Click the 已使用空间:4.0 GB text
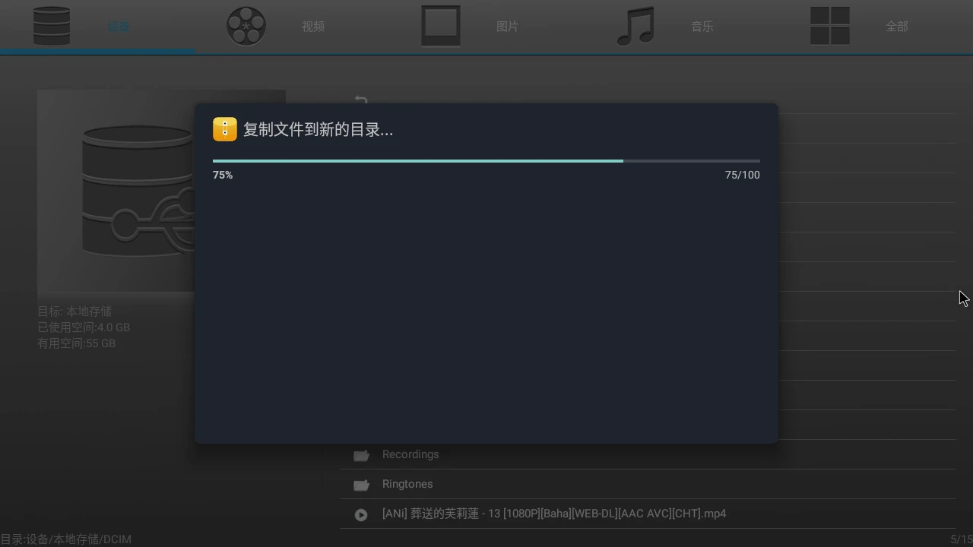This screenshot has height=547, width=973. coord(84,327)
